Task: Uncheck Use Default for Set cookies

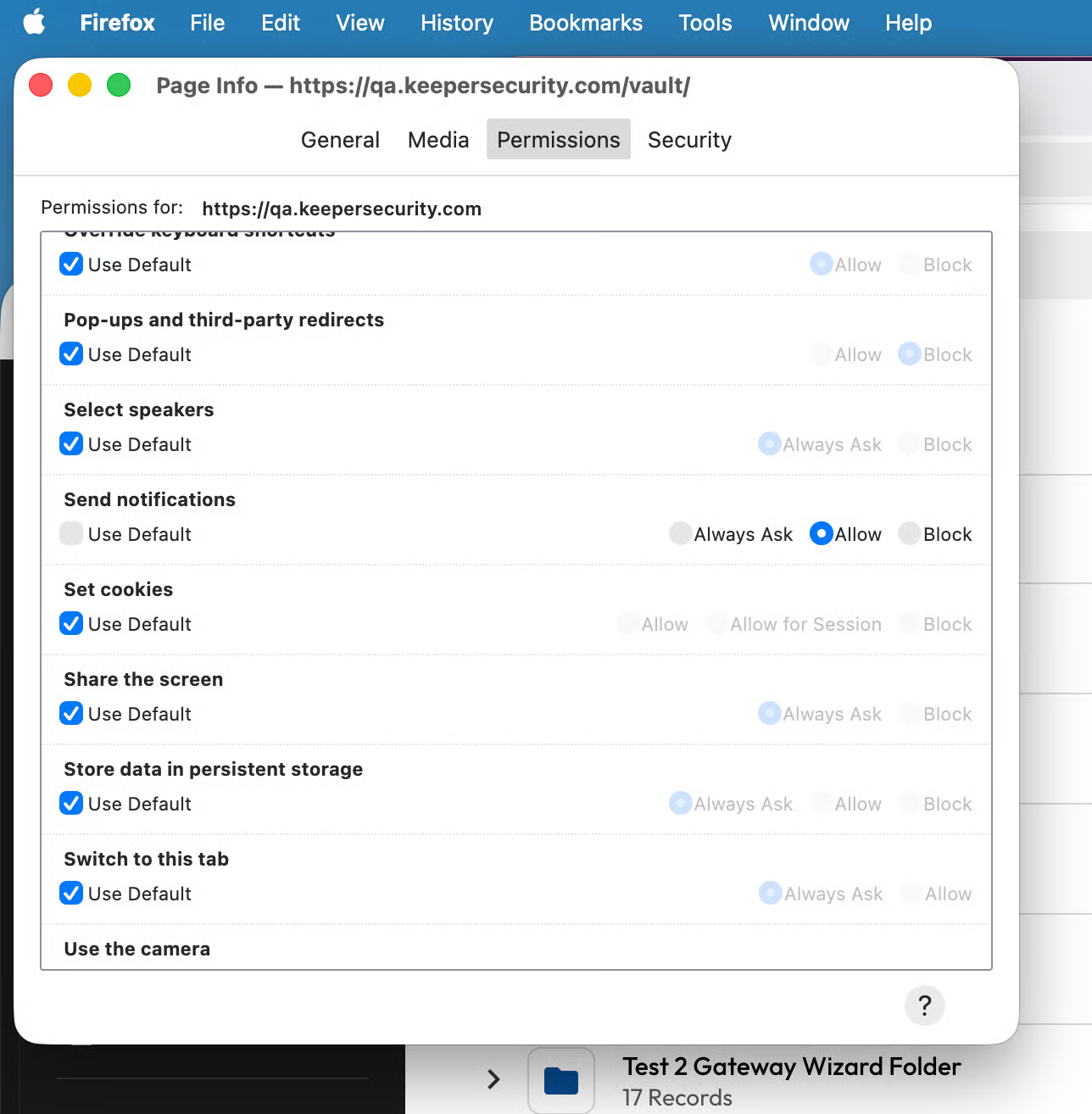Action: pos(72,624)
